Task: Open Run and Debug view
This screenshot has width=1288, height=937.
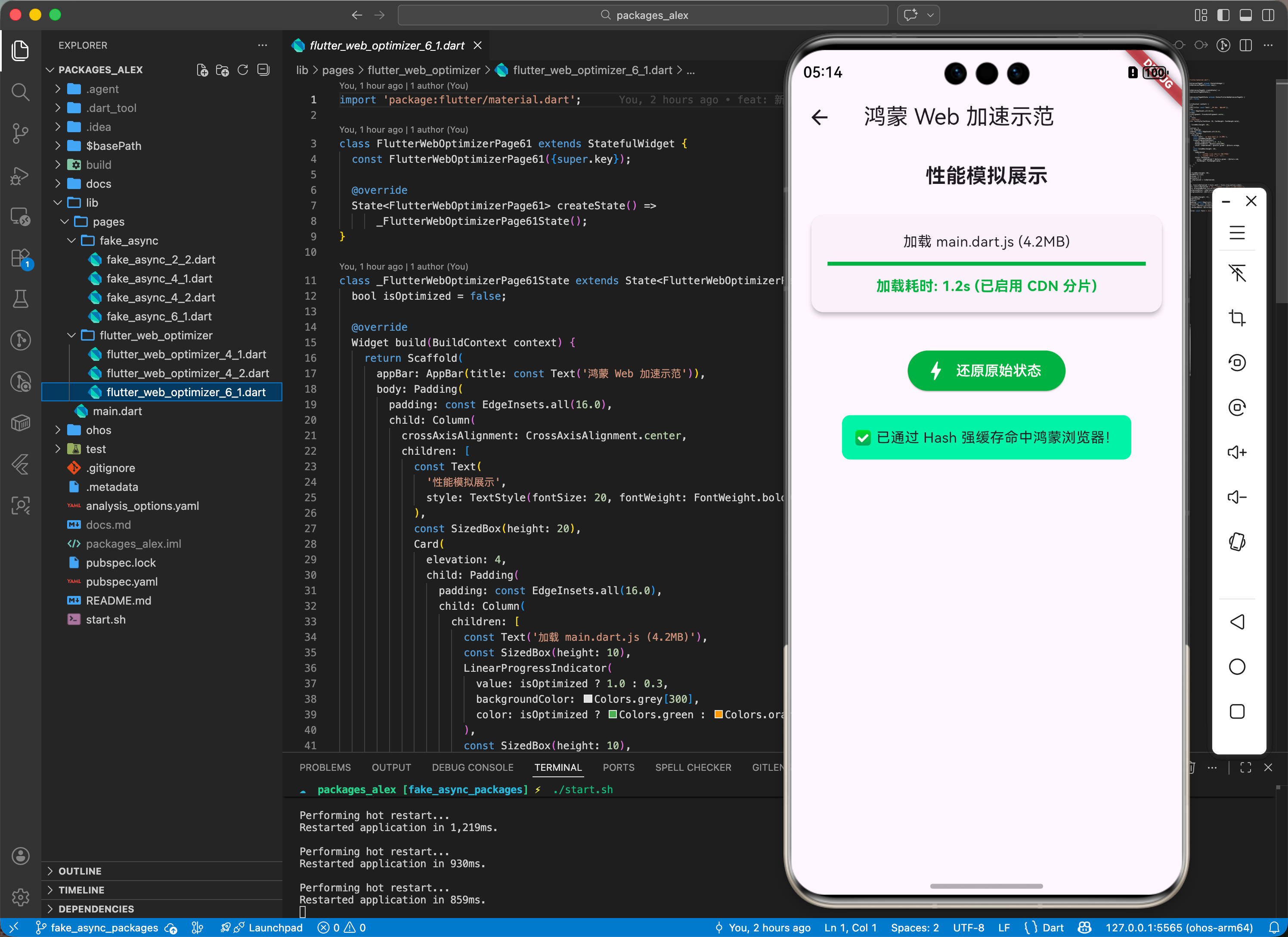Action: (20, 176)
